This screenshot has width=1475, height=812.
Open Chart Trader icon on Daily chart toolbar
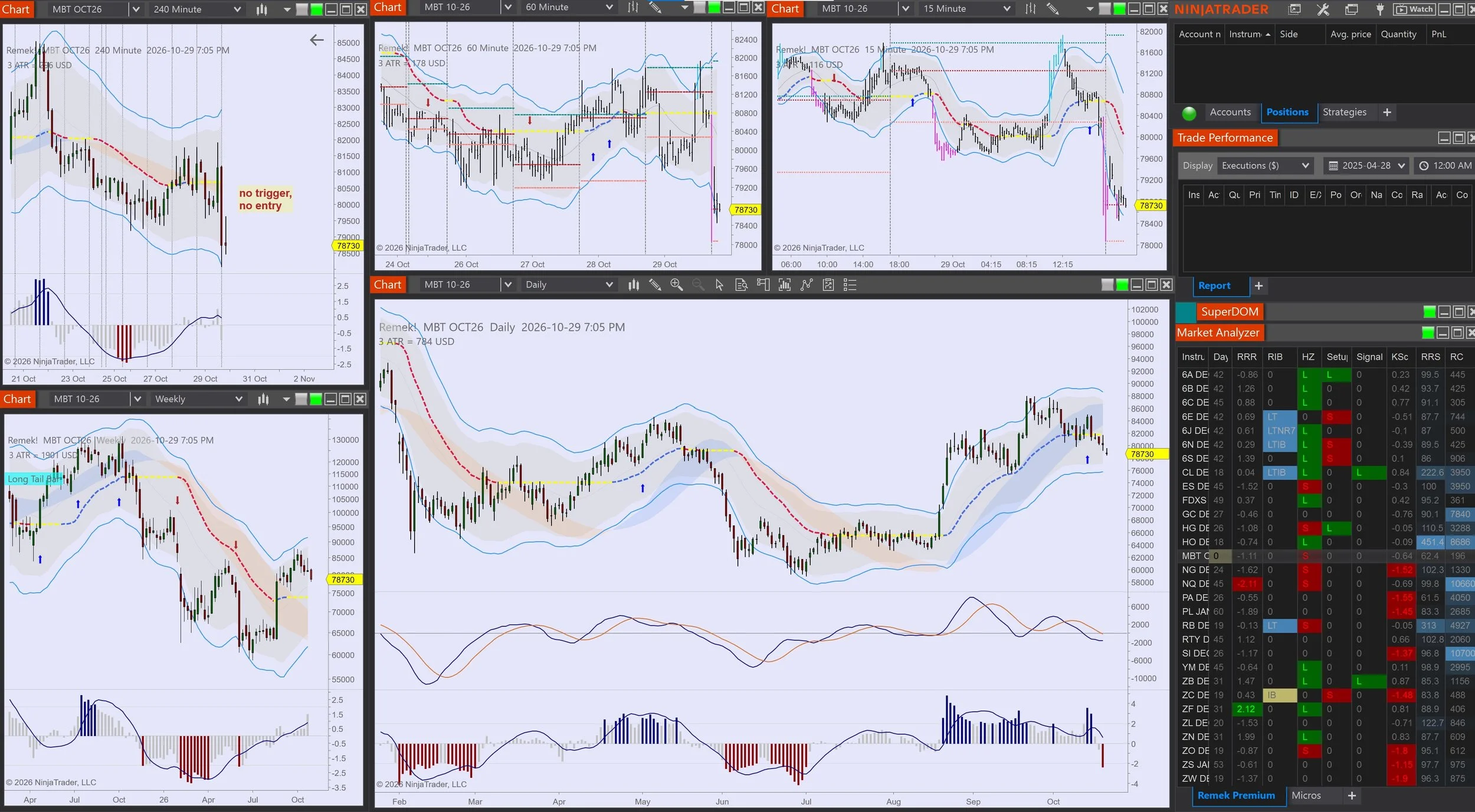[763, 285]
